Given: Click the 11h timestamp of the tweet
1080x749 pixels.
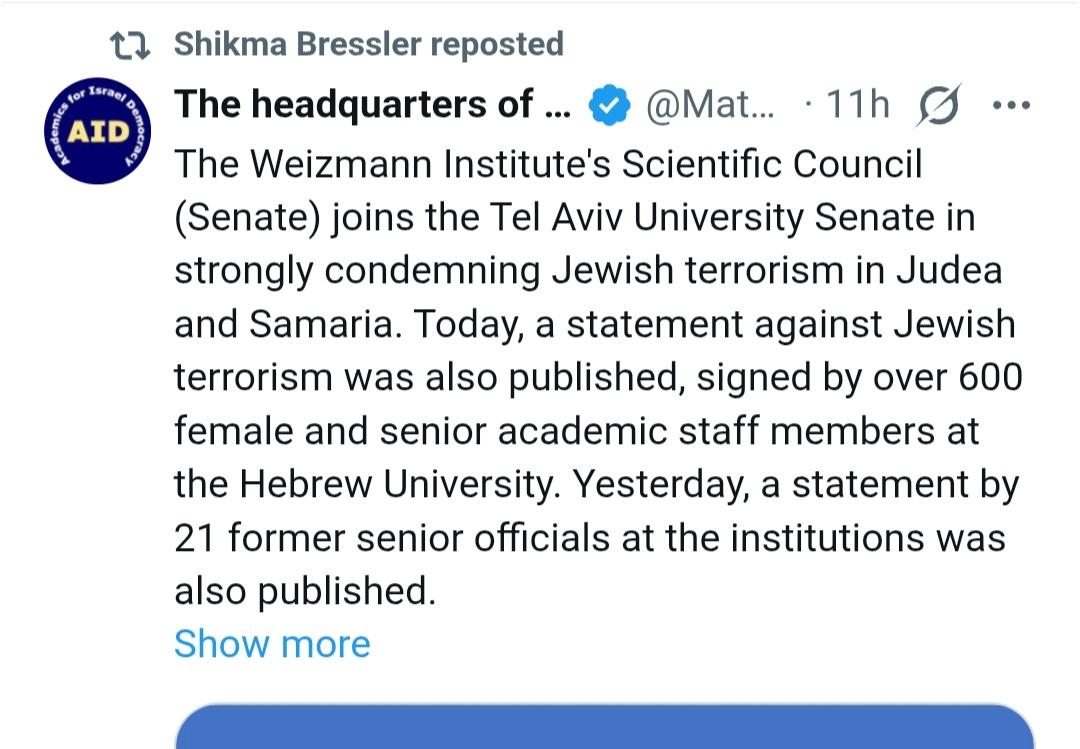Looking at the screenshot, I should click(857, 105).
